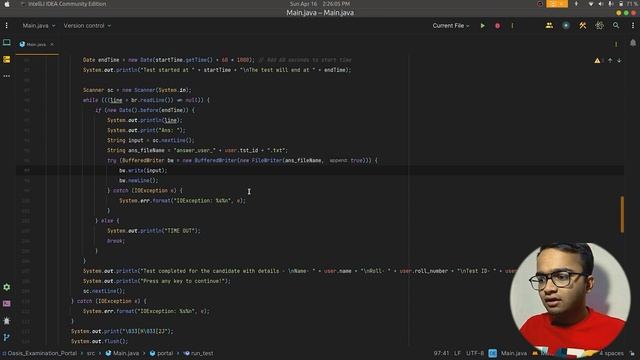The image size is (640, 360).
Task: Close the Main.java editor tab
Action: [52, 44]
